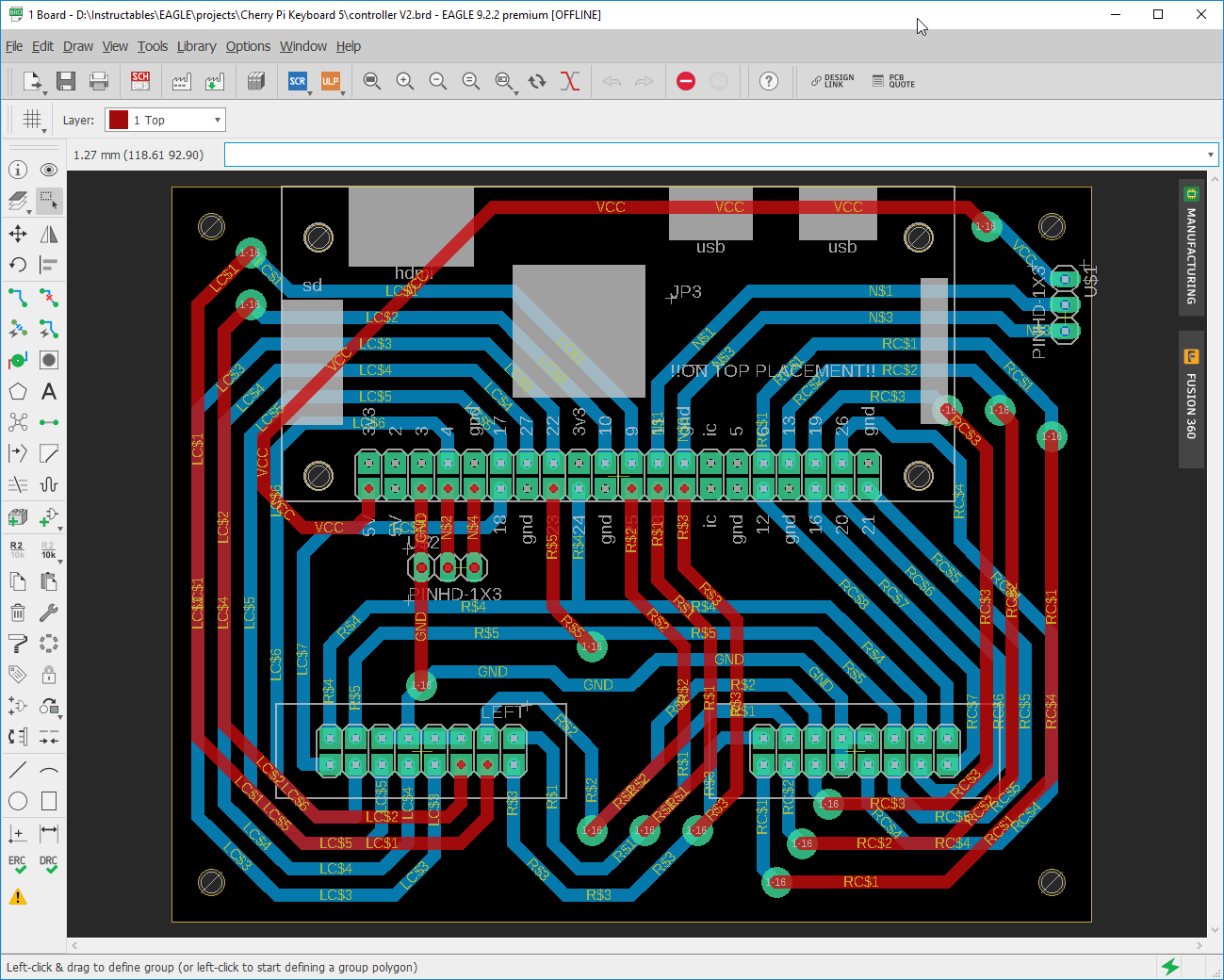The image size is (1224, 980).
Task: Click the Undo arrow
Action: coord(612,81)
